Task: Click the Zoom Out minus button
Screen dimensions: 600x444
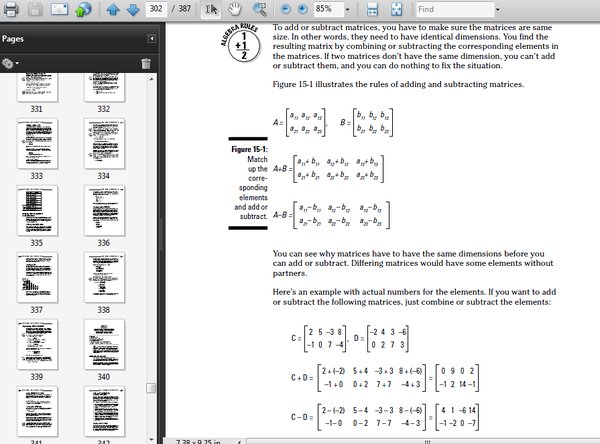Action: tap(285, 9)
